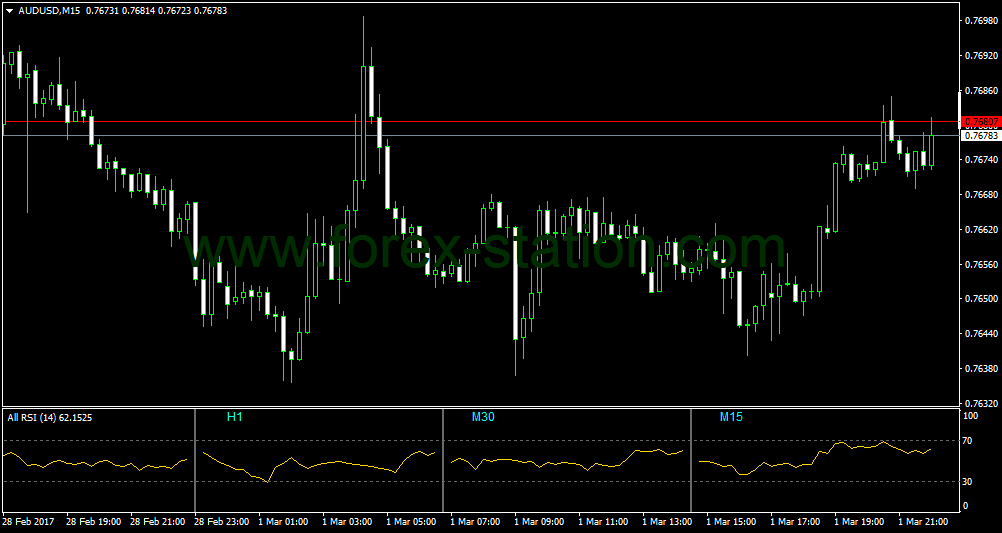This screenshot has height=533, width=1002.
Task: Click the M15 timeframe label in the RSI panel
Action: pyautogui.click(x=731, y=417)
